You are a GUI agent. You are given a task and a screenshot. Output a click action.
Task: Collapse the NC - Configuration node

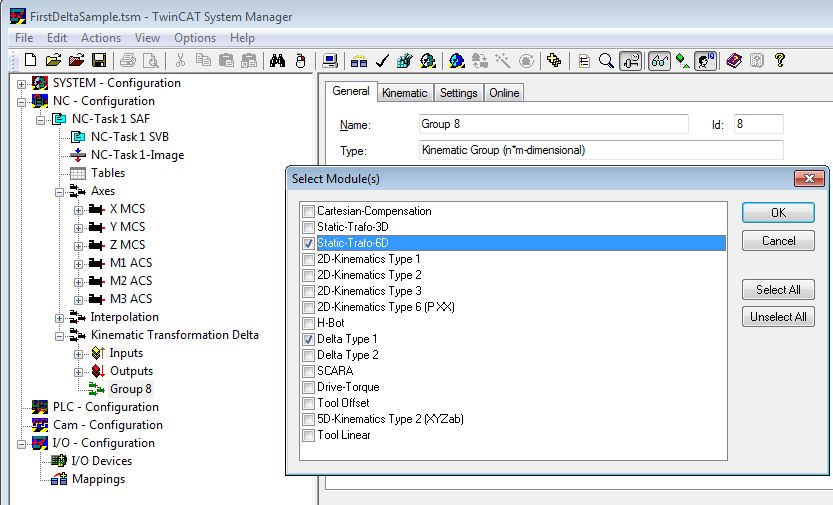pos(21,102)
